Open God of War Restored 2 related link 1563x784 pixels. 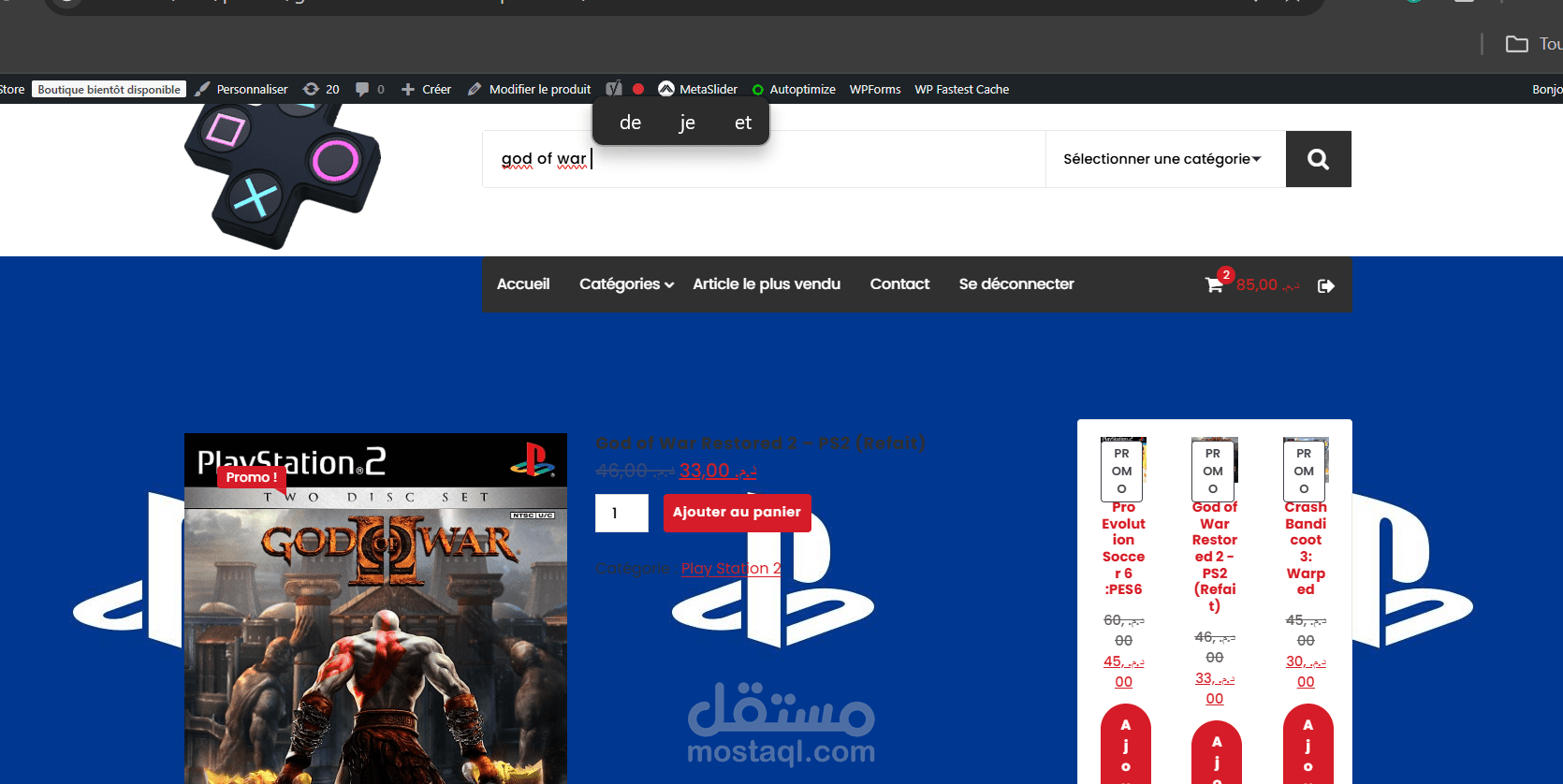click(1215, 557)
